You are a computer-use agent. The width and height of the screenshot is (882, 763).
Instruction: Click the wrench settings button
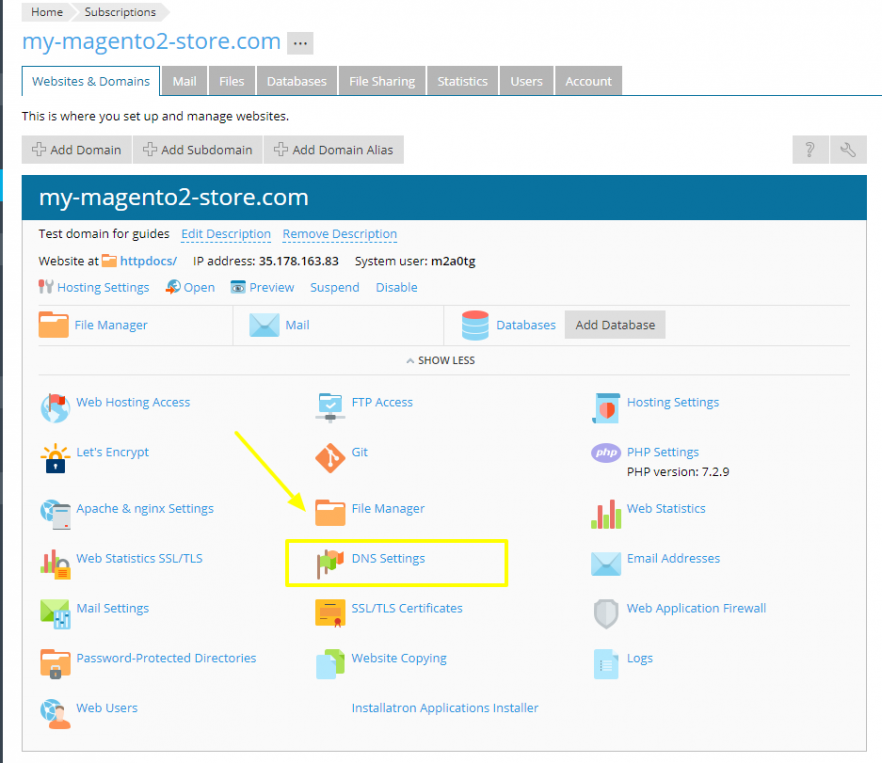(848, 150)
